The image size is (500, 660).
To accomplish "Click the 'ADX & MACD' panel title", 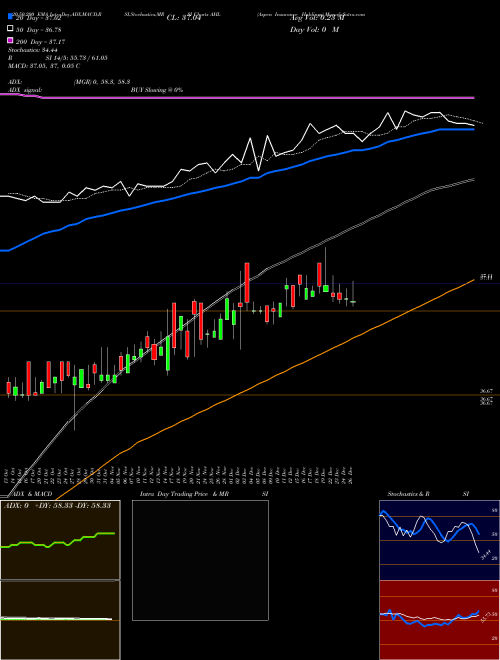I will (x=33, y=494).
